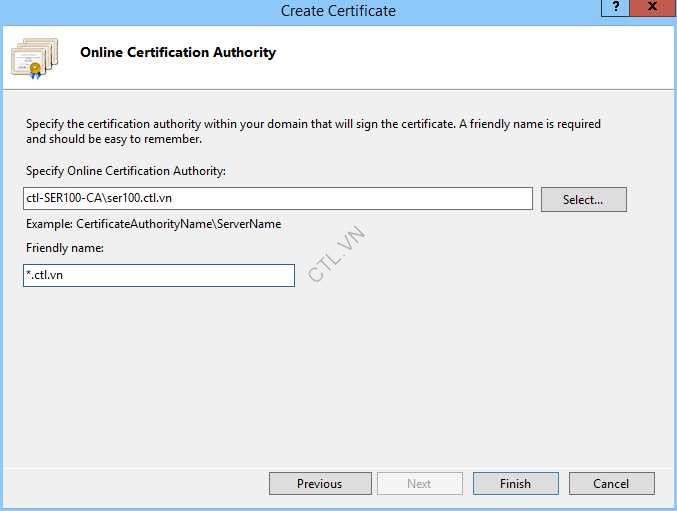Click the Online Certification Authority heading
The image size is (677, 511).
tap(178, 52)
